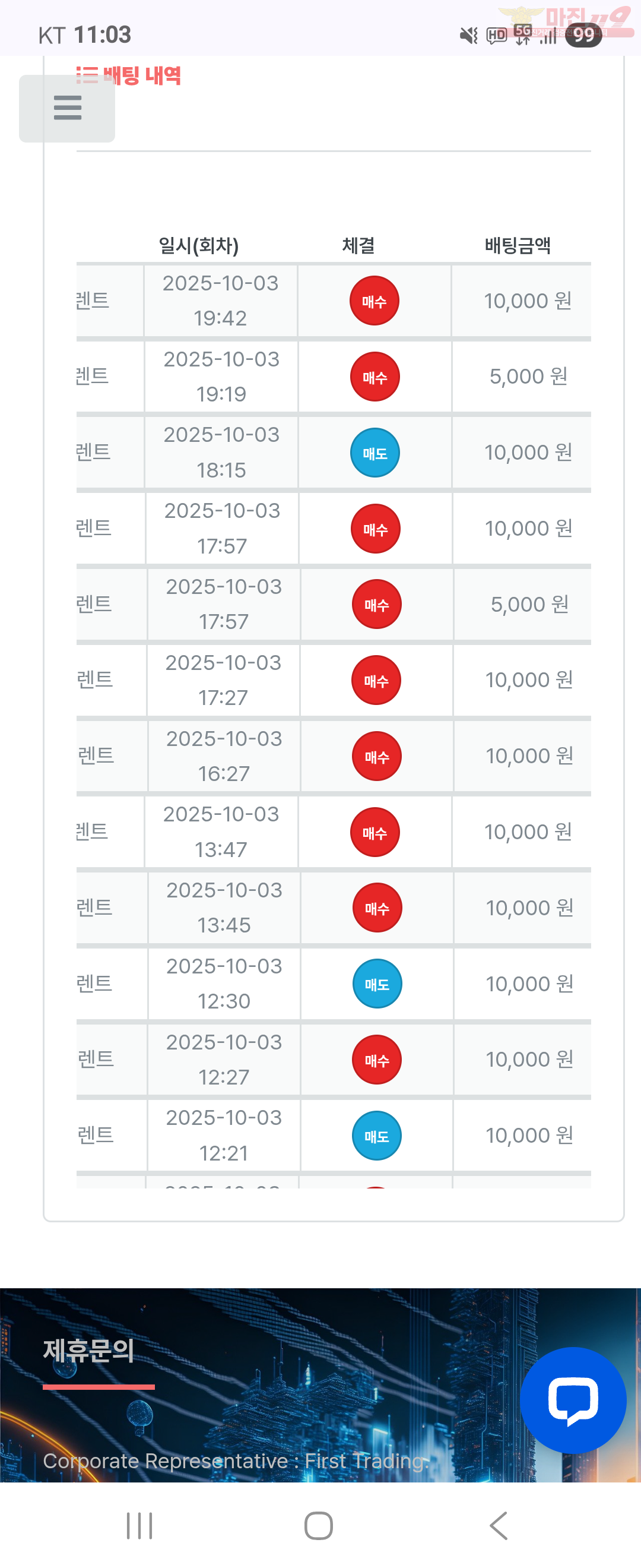Tap the 5,000 원 amount at 19:19
Viewport: 641px width, 1568px height.
(x=528, y=376)
